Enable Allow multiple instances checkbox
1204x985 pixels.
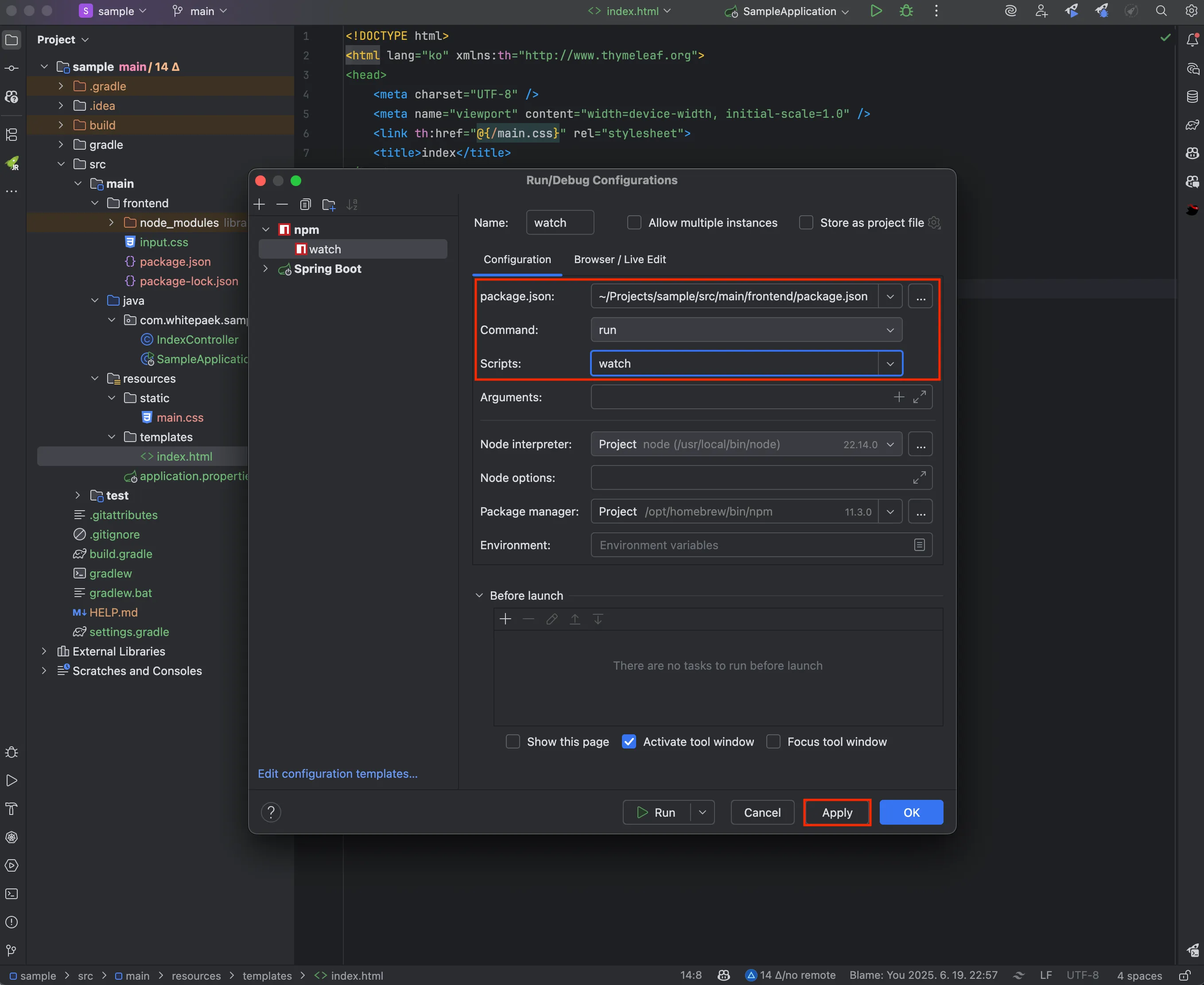click(634, 222)
